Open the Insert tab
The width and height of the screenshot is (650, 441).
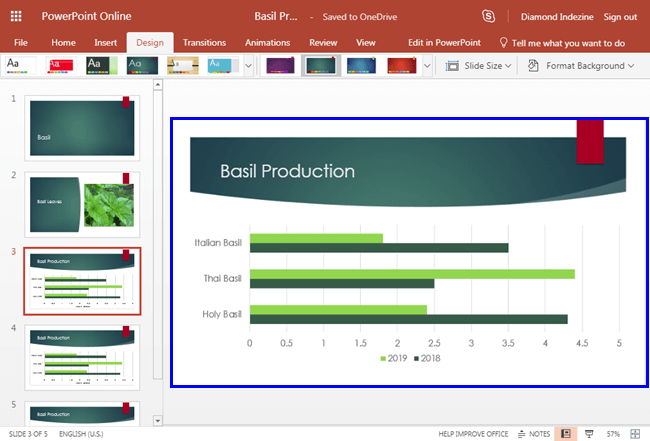coord(105,43)
